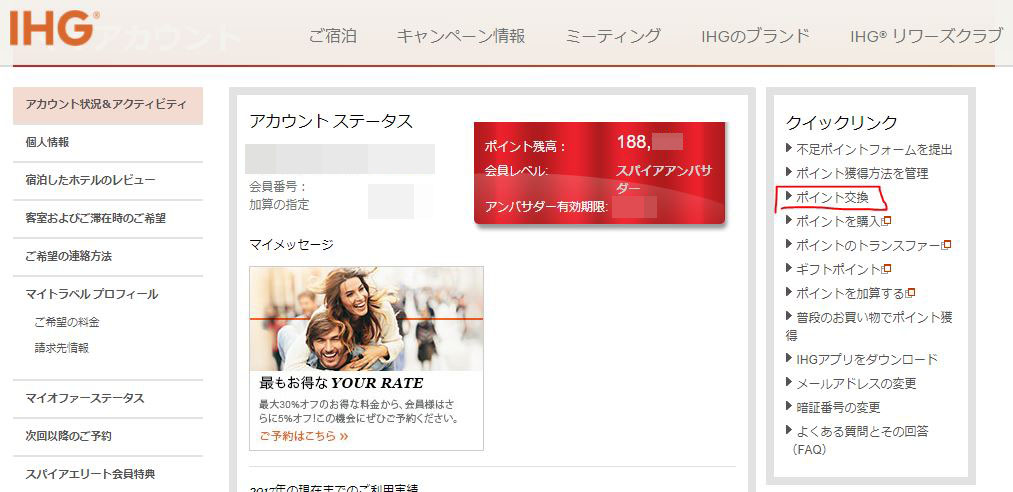Image resolution: width=1013 pixels, height=492 pixels.
Task: Click the 加算の指定 label
Action: pos(279,205)
